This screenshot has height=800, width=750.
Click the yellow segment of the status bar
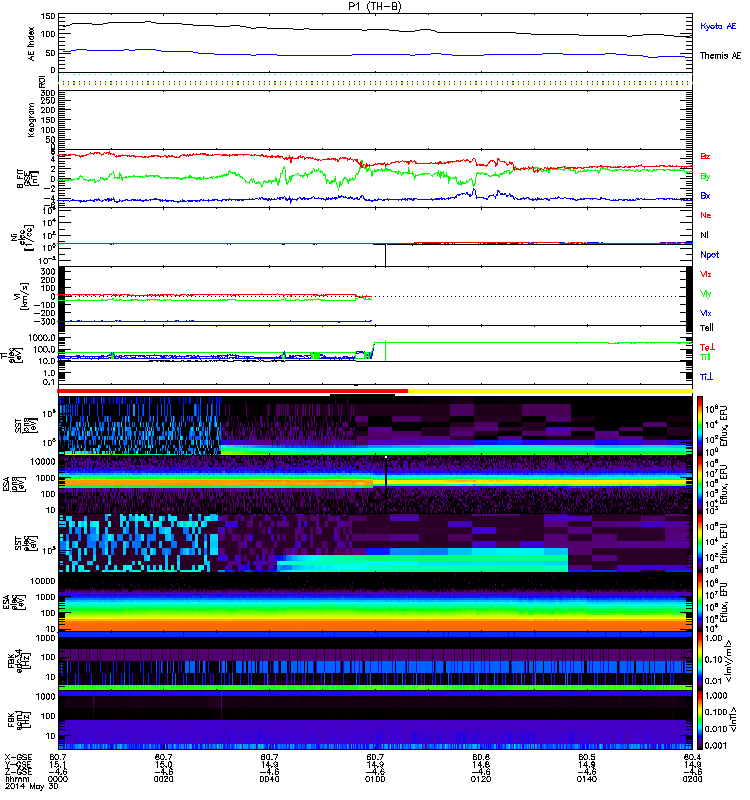(550, 390)
